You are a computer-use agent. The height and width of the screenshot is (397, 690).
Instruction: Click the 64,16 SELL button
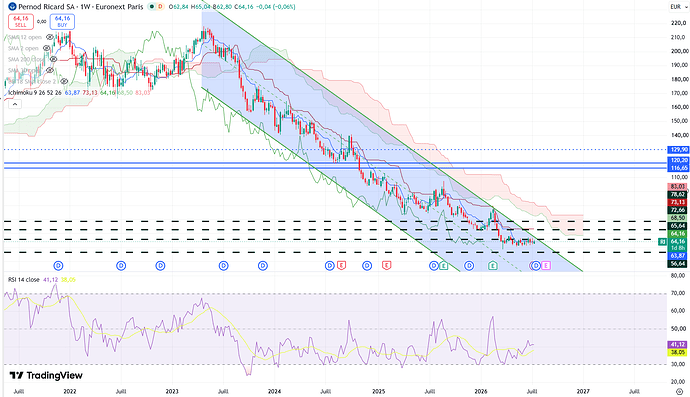21,22
